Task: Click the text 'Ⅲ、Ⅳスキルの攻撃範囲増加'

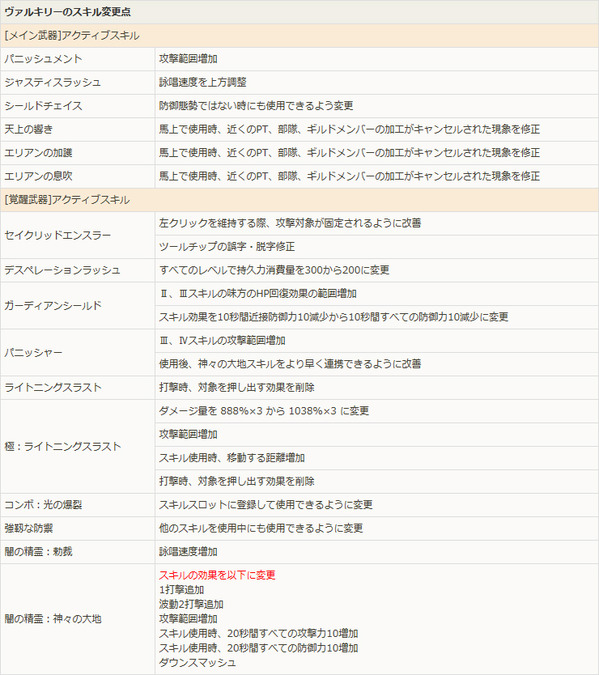Action: point(222,341)
